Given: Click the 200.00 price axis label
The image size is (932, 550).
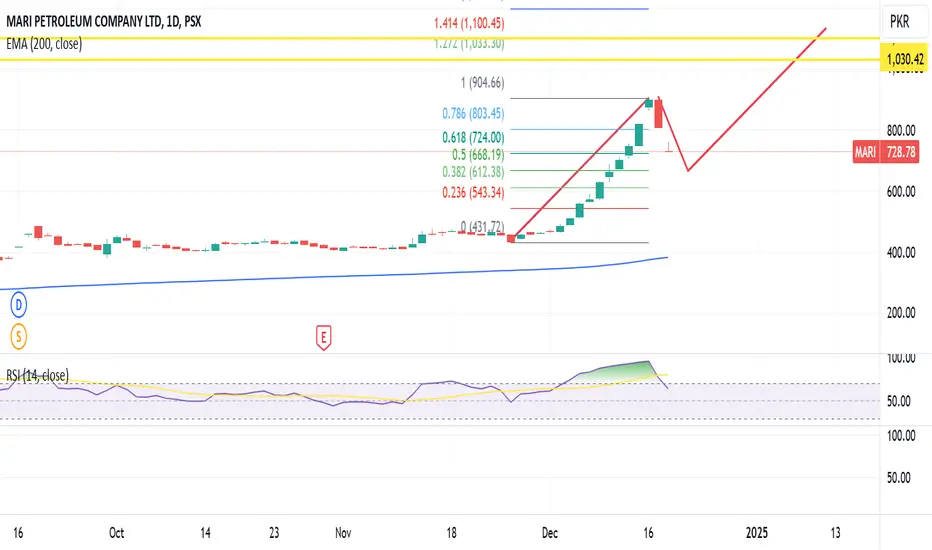Looking at the screenshot, I should [901, 313].
